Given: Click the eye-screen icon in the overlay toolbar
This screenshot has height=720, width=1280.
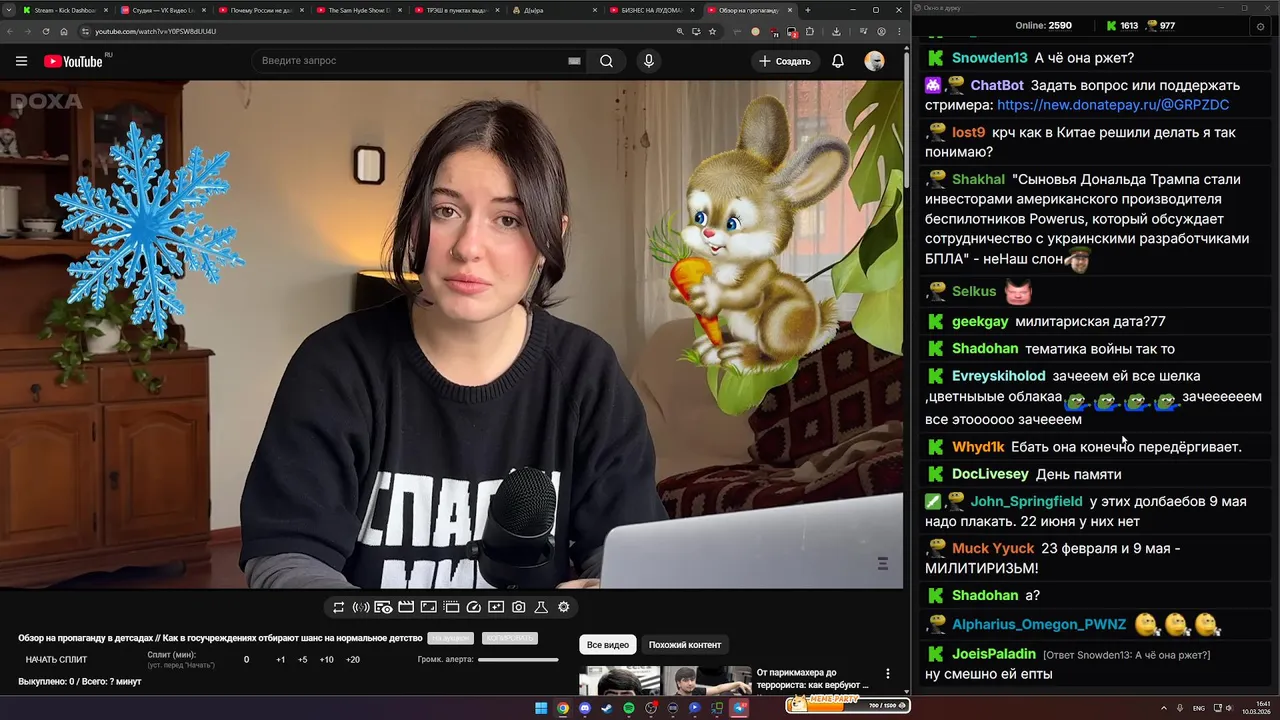Looking at the screenshot, I should tap(383, 607).
